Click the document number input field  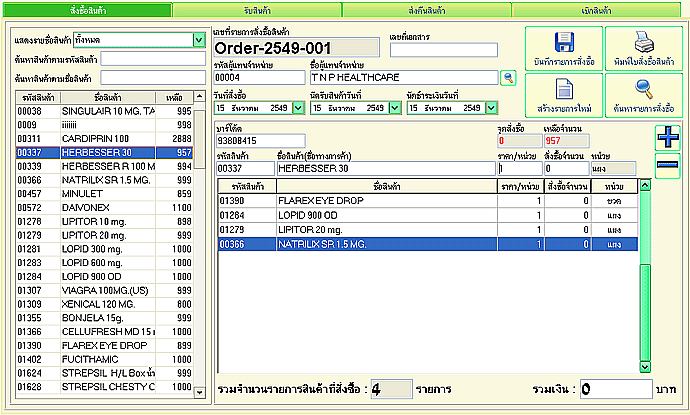(x=444, y=50)
